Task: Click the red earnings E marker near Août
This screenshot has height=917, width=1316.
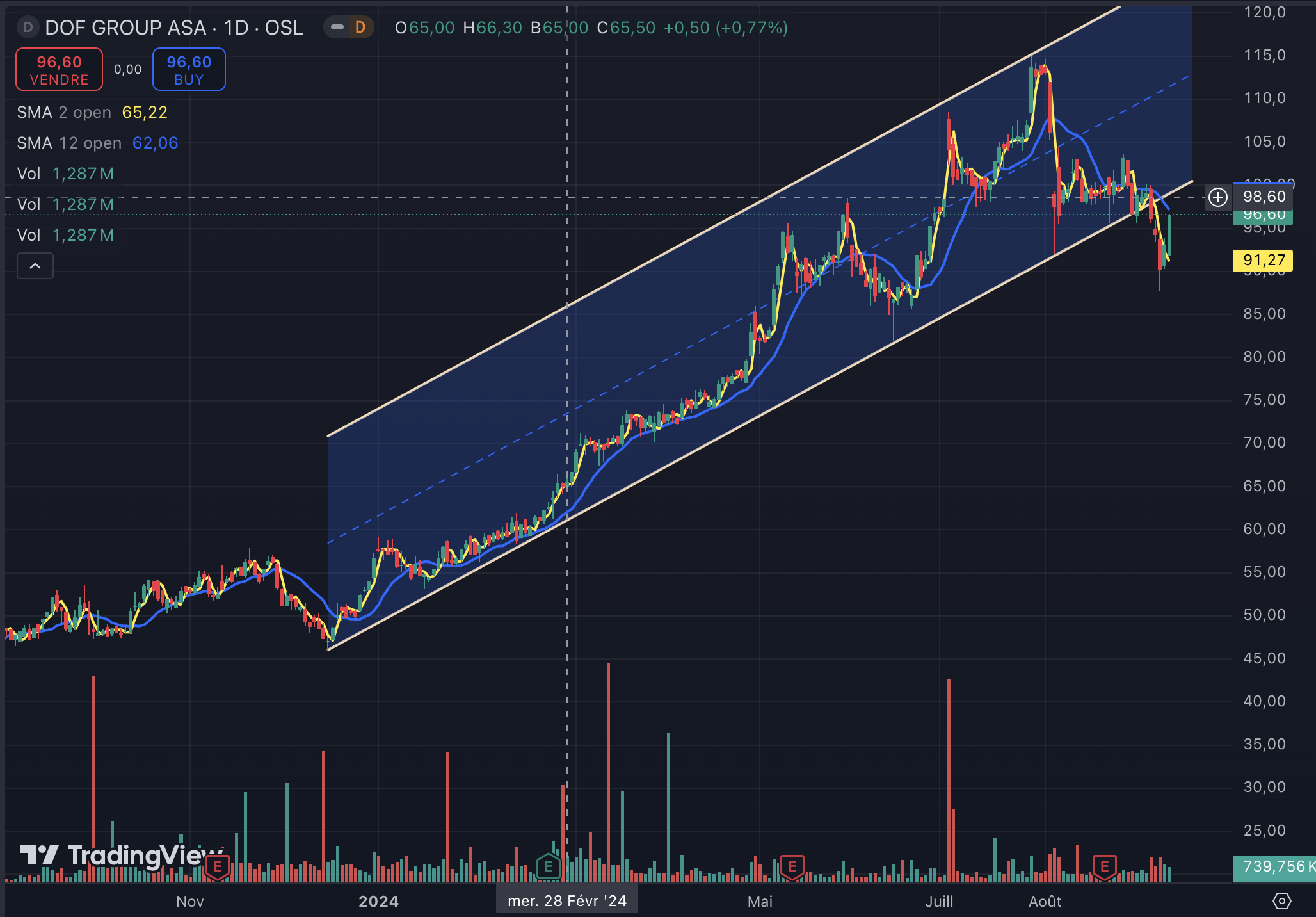Action: click(1104, 867)
